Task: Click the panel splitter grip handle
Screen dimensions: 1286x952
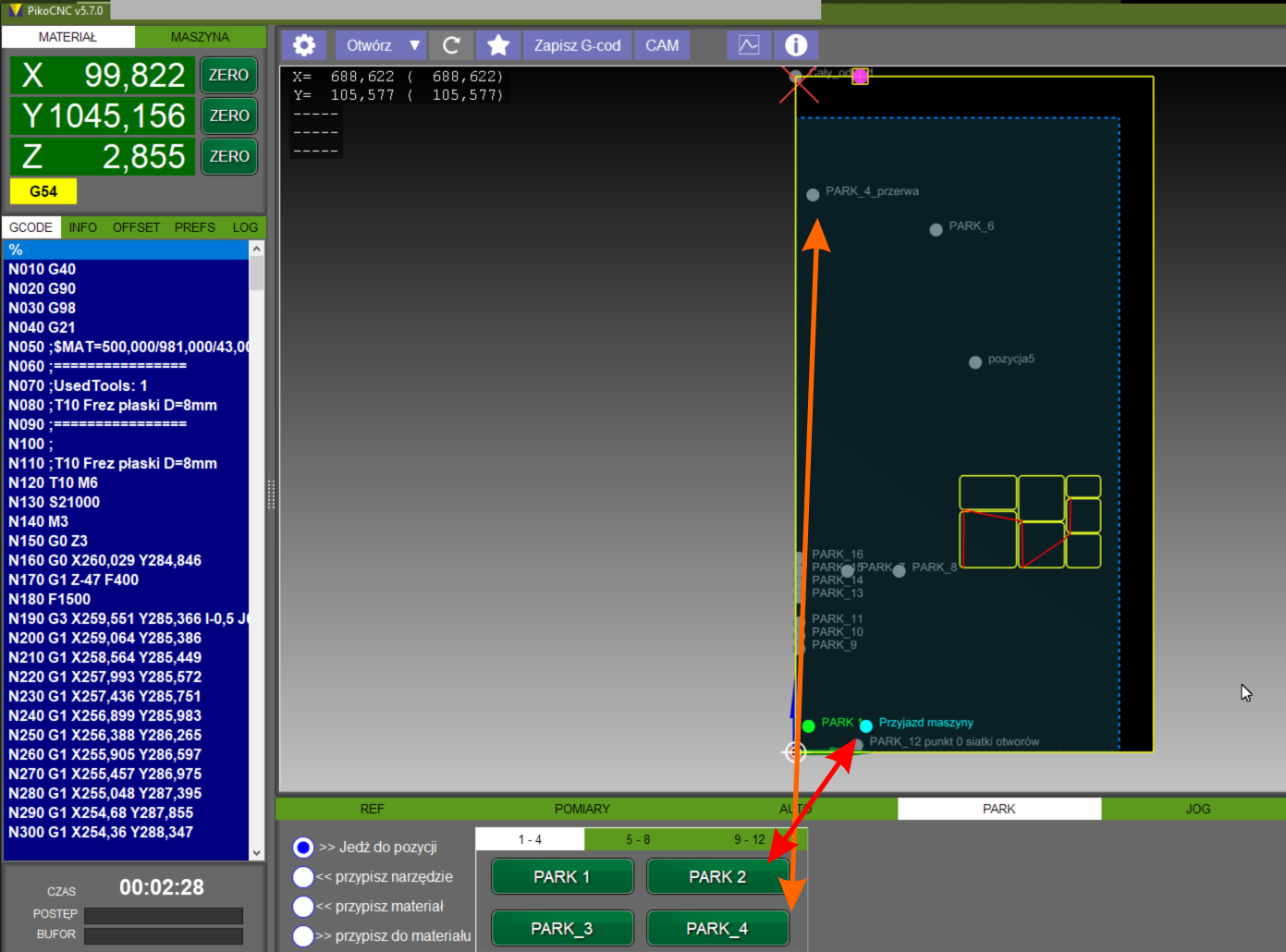Action: click(271, 494)
